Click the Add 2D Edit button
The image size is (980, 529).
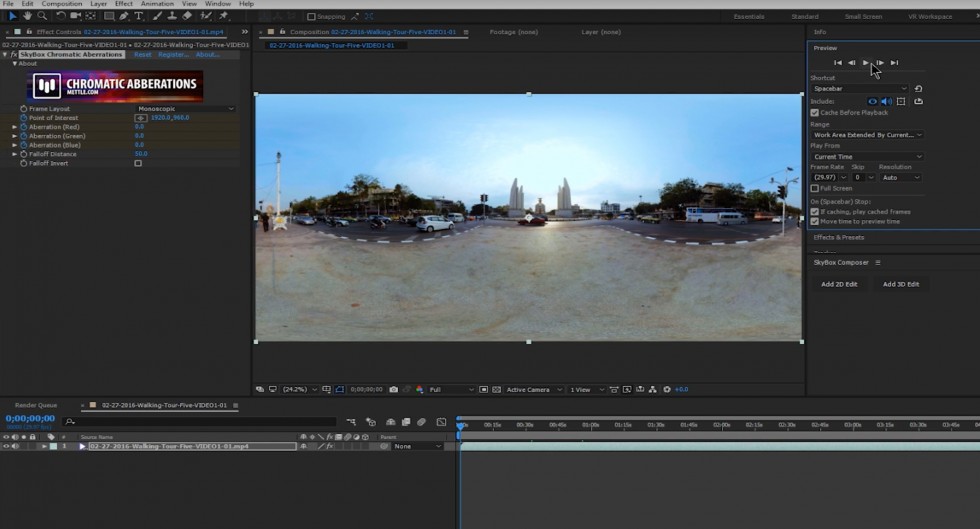point(839,284)
